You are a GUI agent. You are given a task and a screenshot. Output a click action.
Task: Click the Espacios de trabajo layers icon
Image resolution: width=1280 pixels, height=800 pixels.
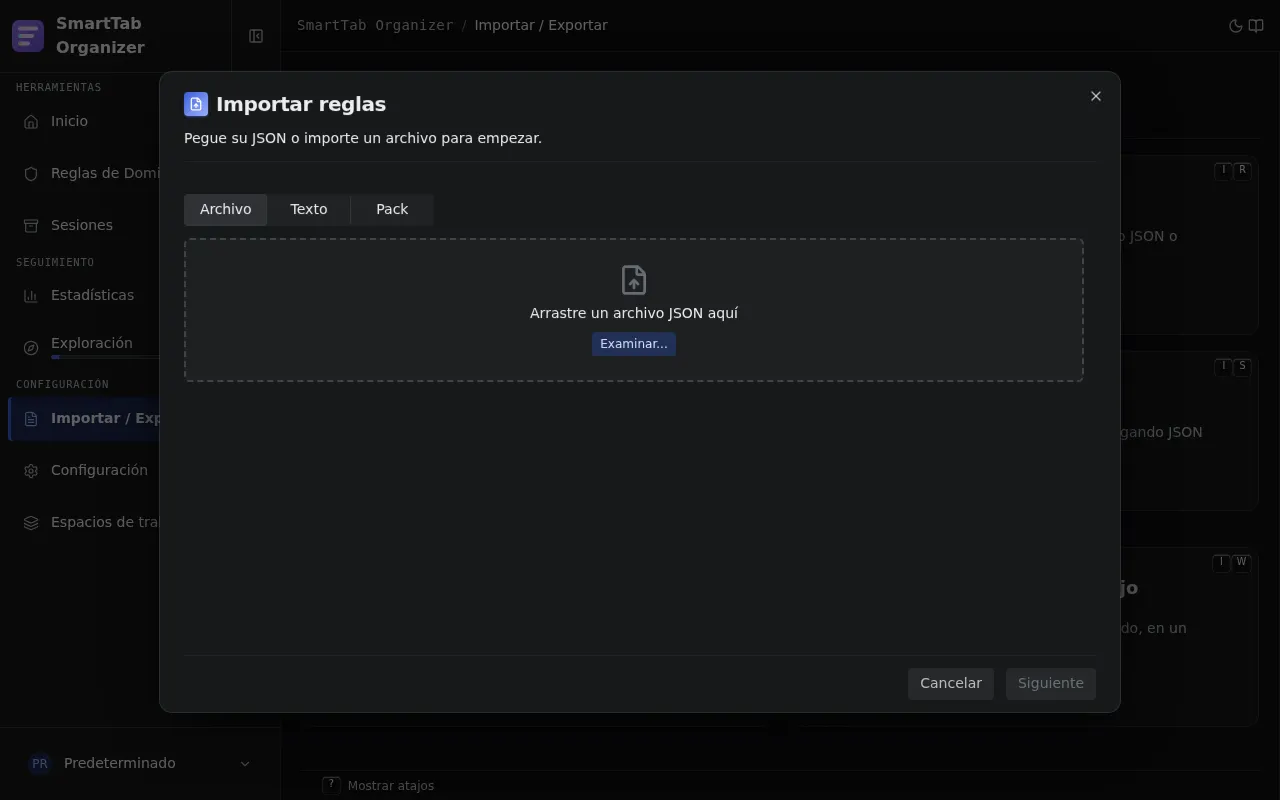[x=31, y=522]
